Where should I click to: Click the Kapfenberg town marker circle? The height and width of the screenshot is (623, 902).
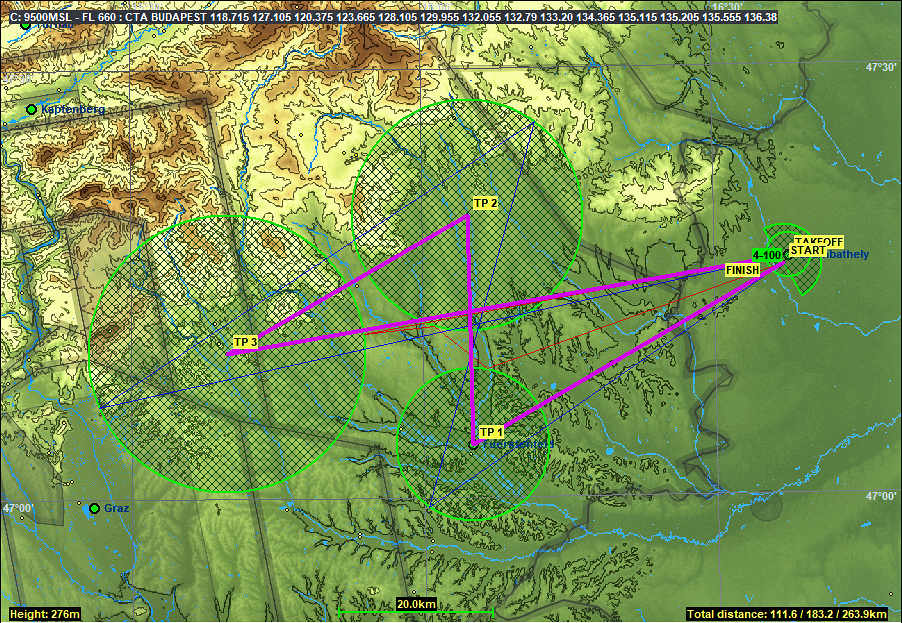pos(32,109)
